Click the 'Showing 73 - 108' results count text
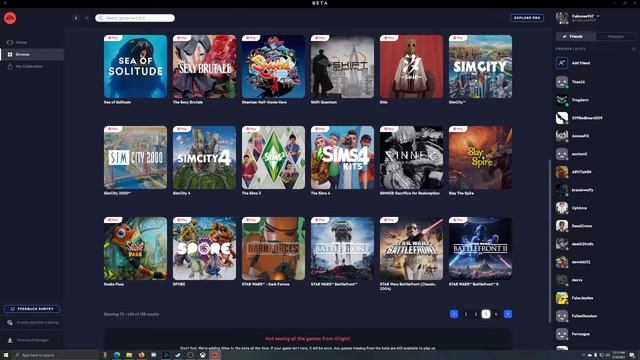 click(x=131, y=314)
